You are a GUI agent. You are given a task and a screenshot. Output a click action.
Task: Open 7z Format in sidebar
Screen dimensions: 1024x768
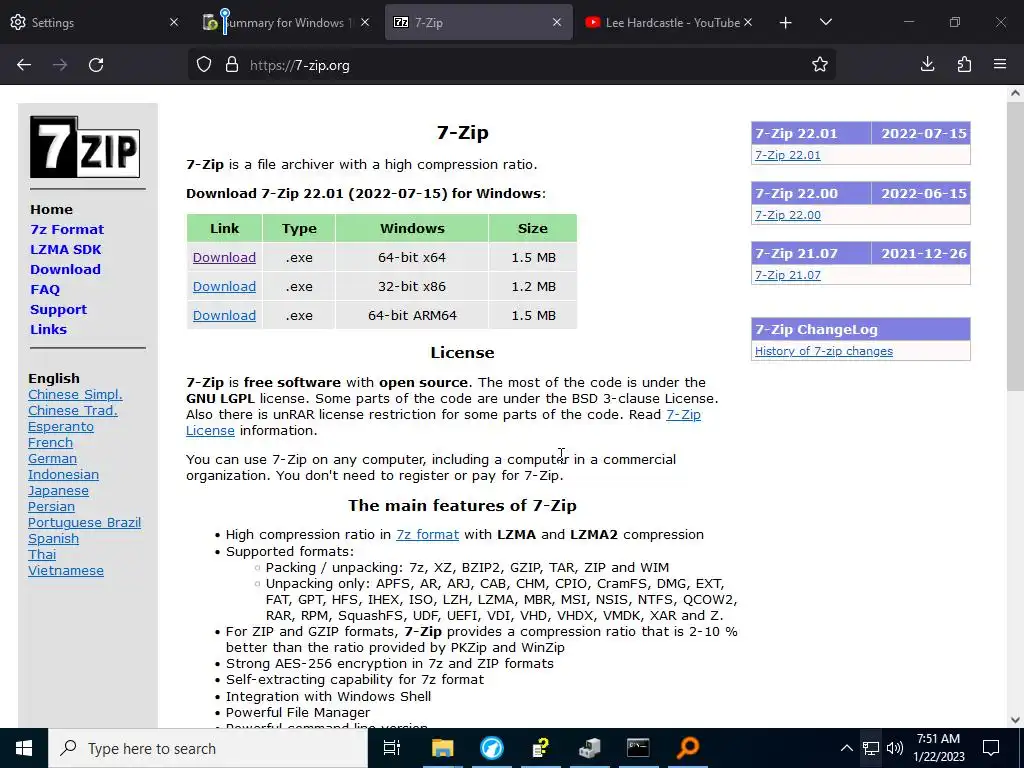[67, 229]
